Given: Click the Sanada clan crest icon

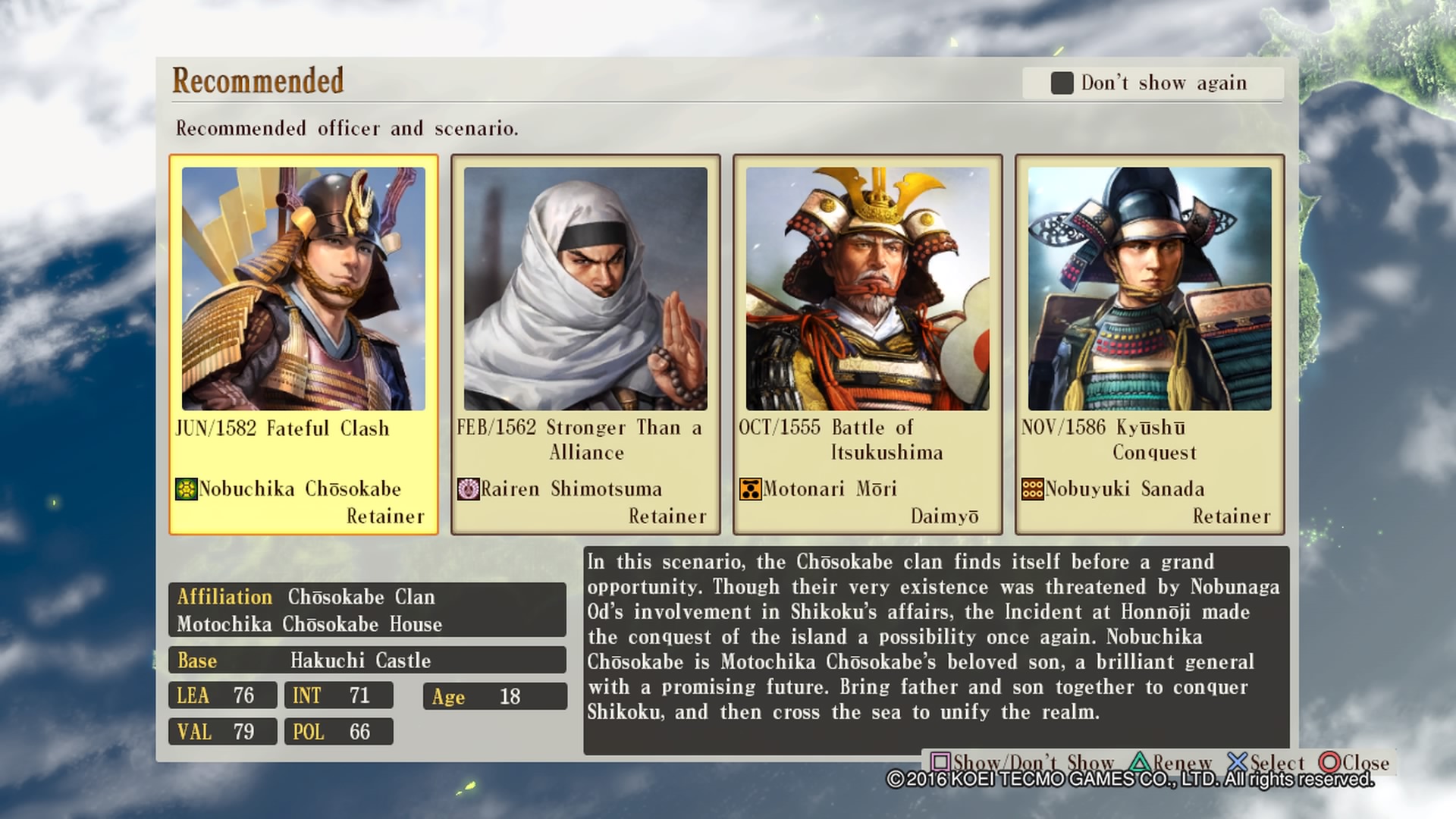Looking at the screenshot, I should 1032,489.
